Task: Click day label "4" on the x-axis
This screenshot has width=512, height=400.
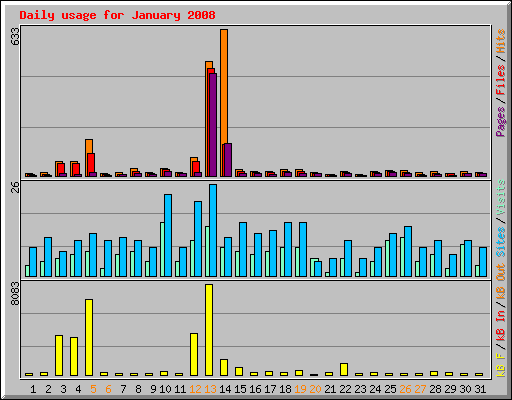Action: click(78, 389)
